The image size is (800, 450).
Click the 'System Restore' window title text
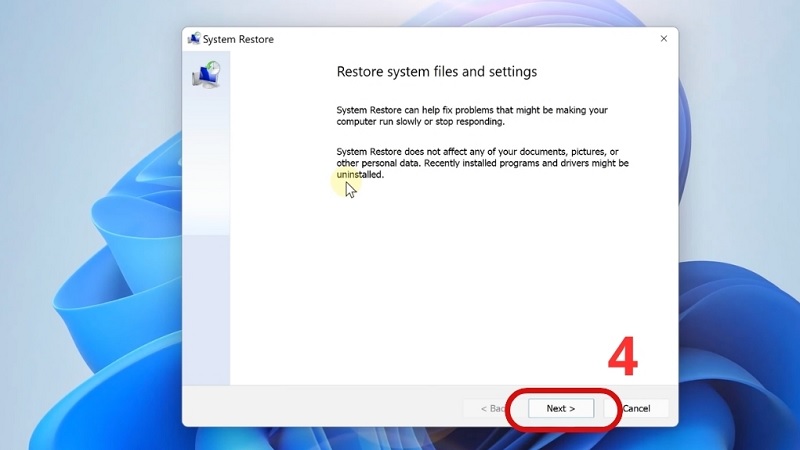click(x=238, y=39)
